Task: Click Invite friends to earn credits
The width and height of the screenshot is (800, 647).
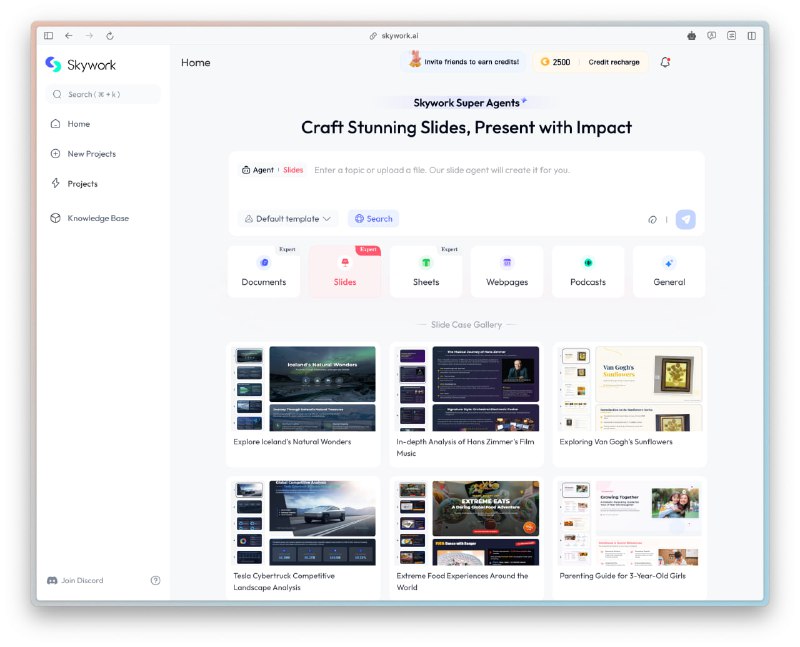Action: click(464, 62)
